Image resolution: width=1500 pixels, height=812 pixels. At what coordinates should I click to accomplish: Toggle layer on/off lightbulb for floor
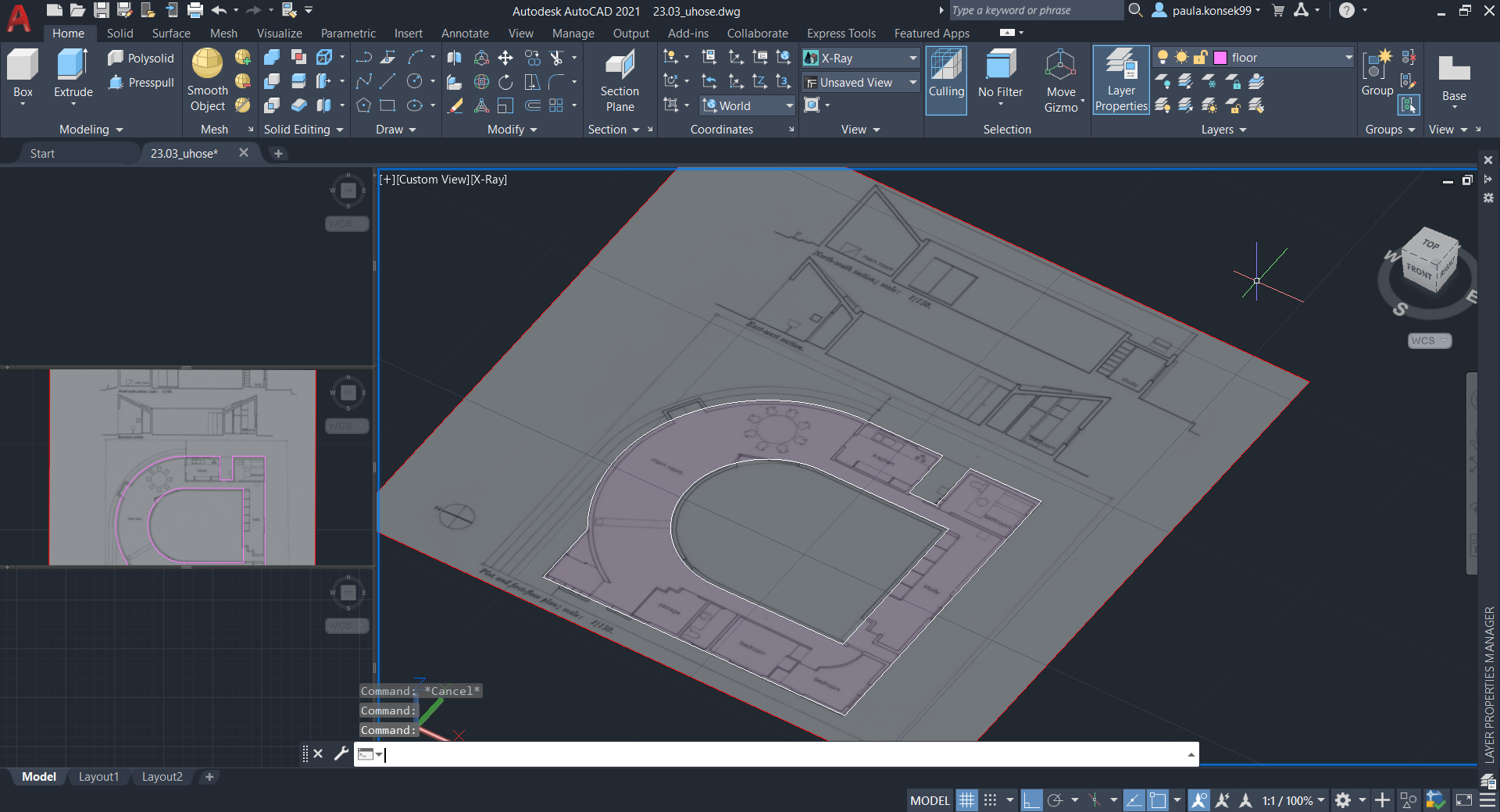coord(1162,57)
